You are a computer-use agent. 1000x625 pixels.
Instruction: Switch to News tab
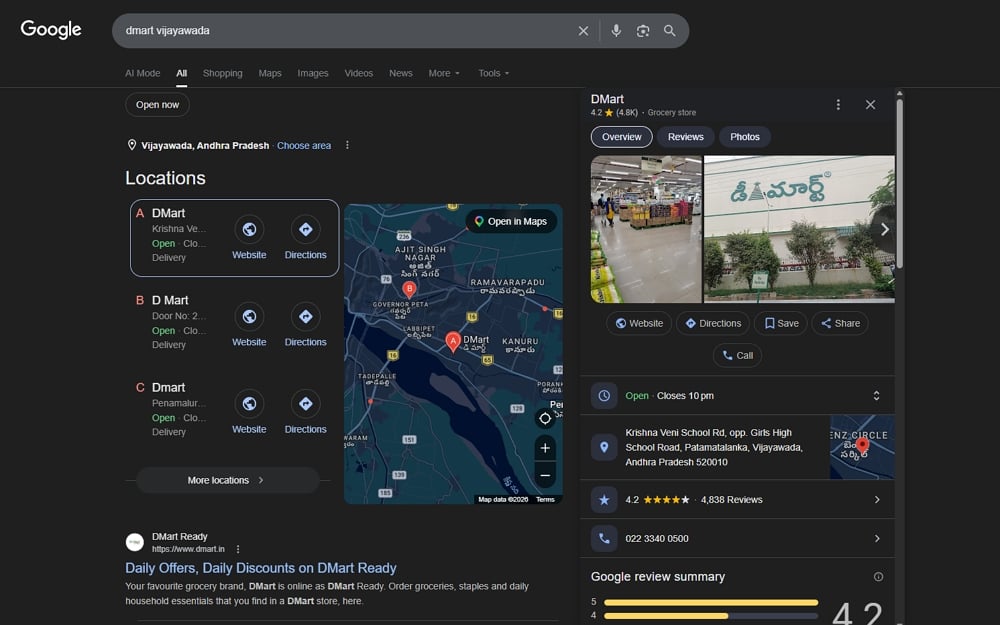tap(401, 73)
